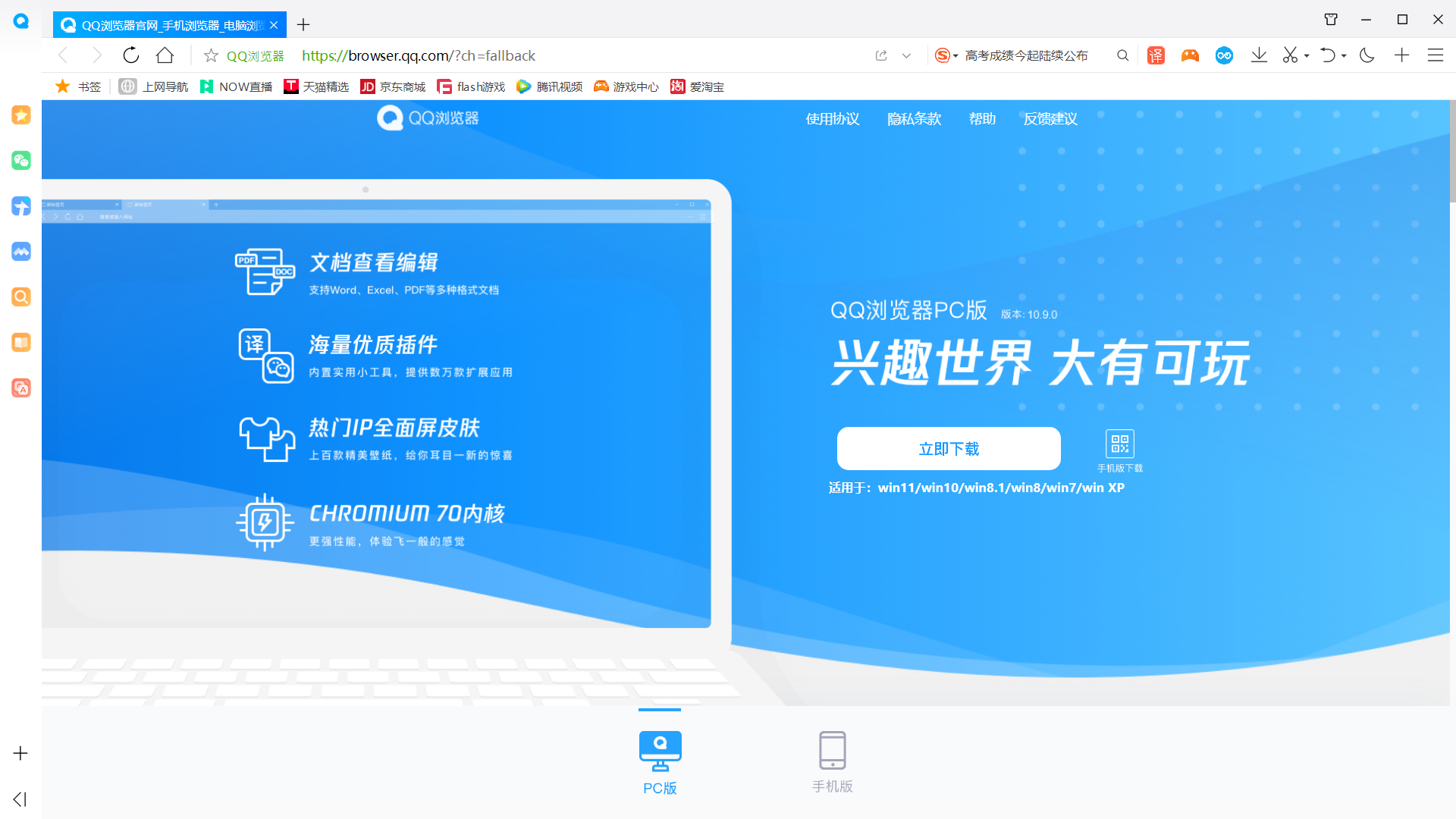Image resolution: width=1456 pixels, height=819 pixels.
Task: Open 腾讯视频 bookmark
Action: coord(549,86)
